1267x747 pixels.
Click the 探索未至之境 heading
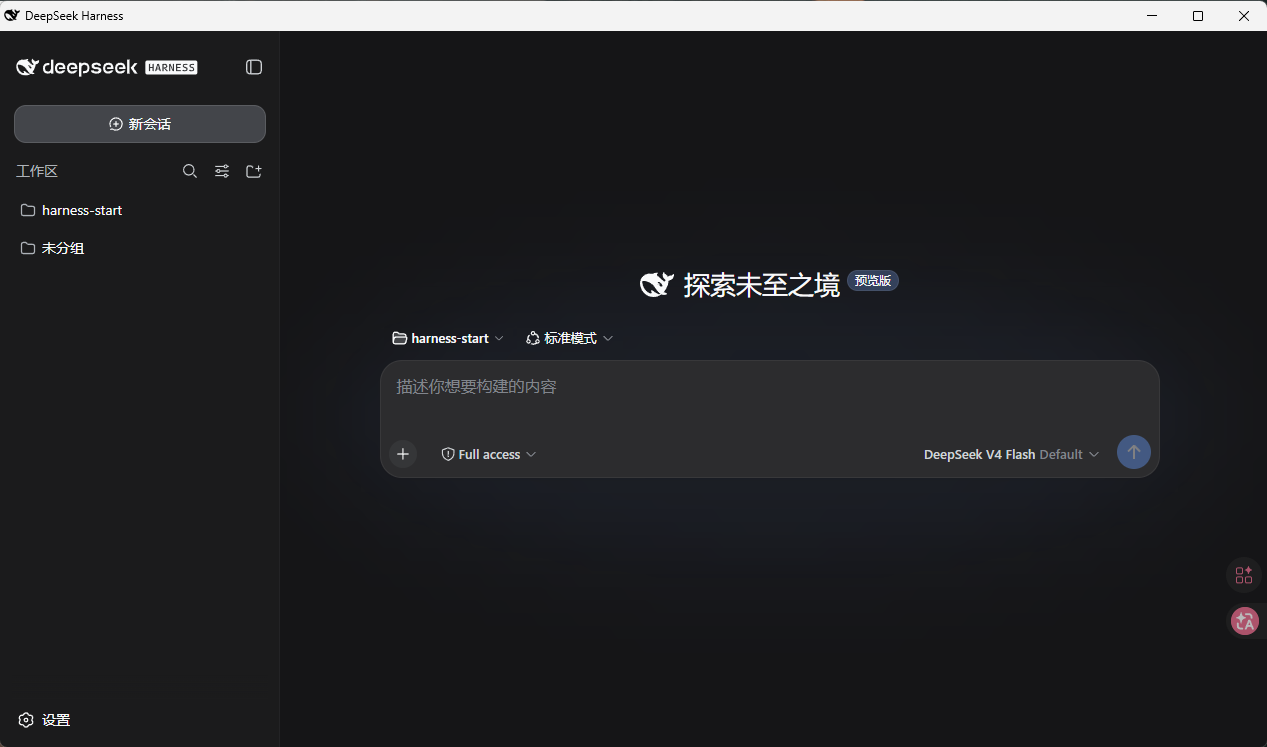tap(762, 285)
